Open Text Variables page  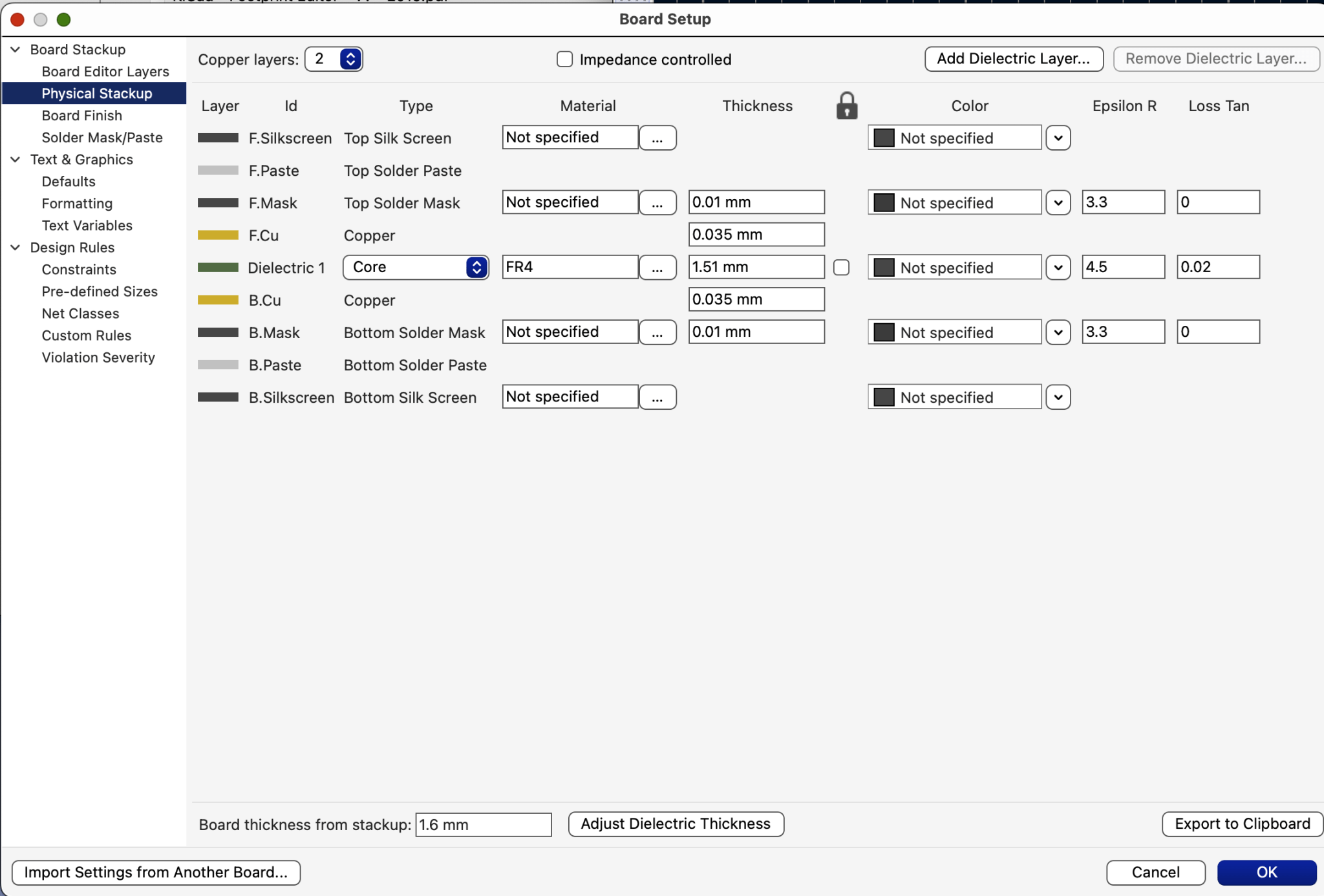[x=87, y=225]
